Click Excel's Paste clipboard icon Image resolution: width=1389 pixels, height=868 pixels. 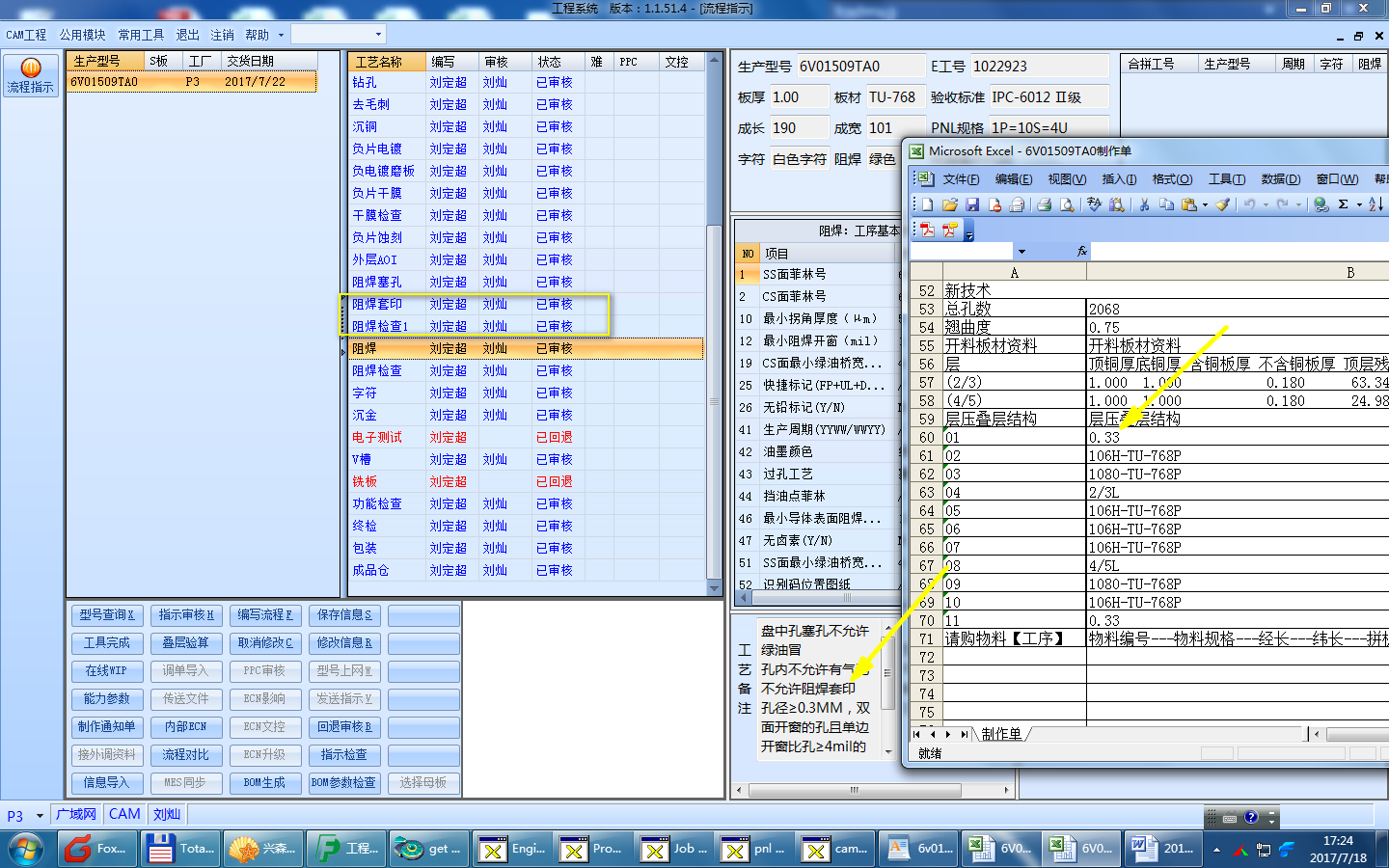[x=1189, y=204]
